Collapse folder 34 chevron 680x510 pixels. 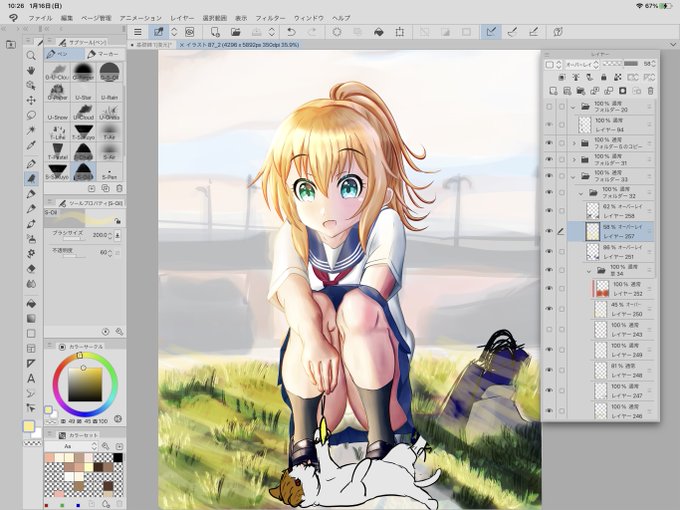click(x=589, y=271)
